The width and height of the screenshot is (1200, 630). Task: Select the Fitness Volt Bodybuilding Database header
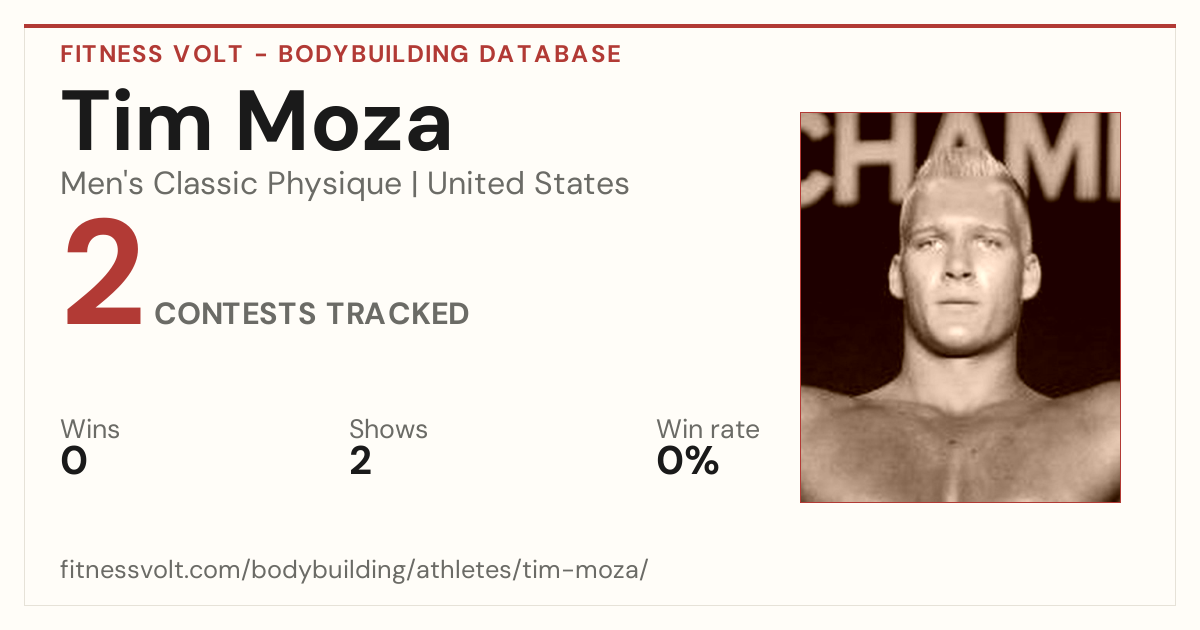click(341, 54)
